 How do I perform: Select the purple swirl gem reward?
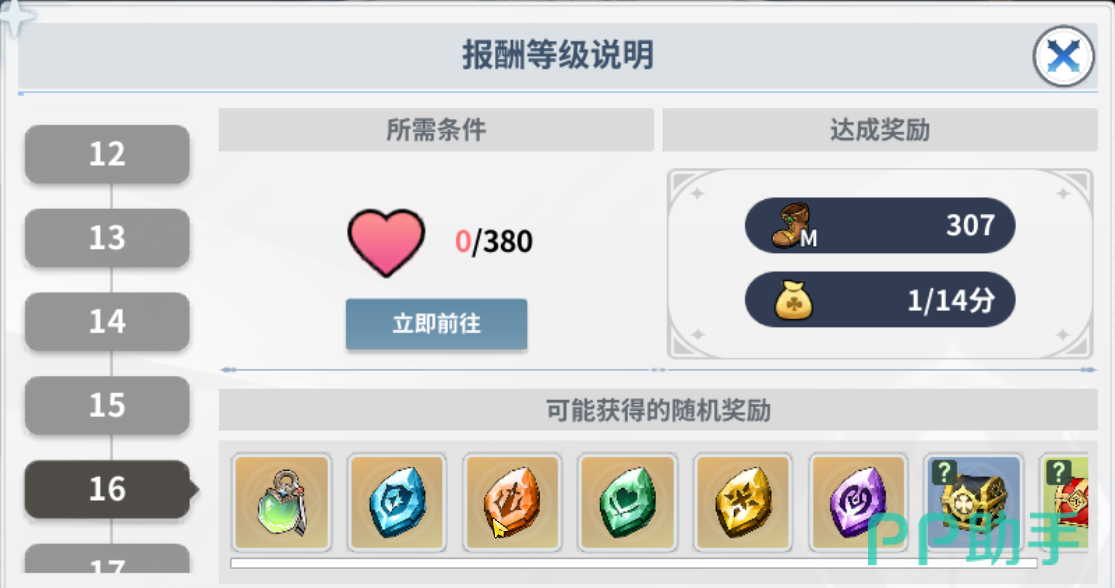click(858, 503)
